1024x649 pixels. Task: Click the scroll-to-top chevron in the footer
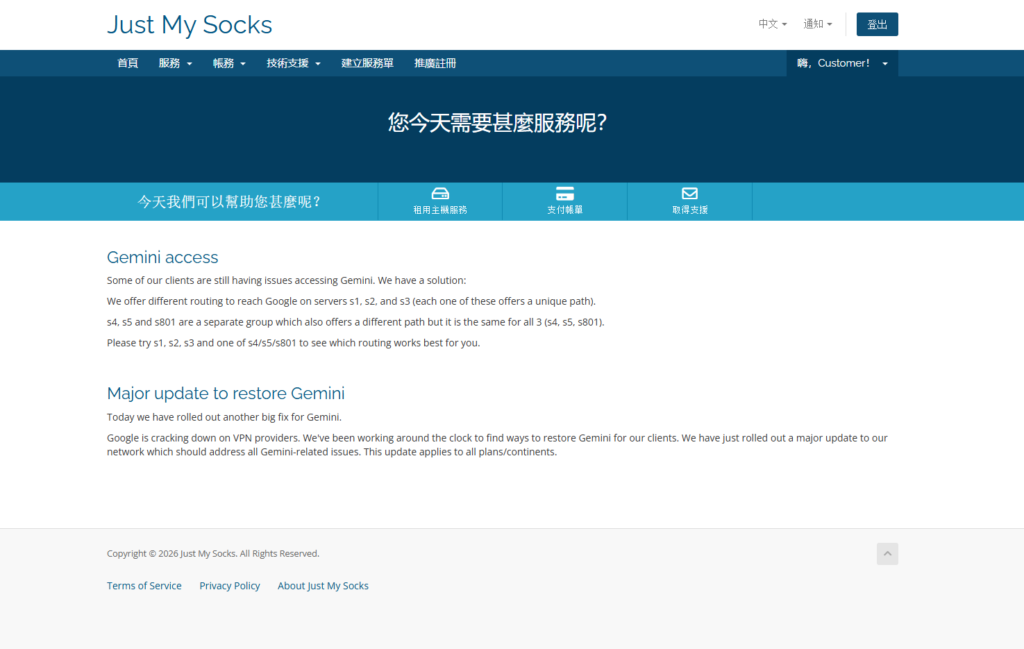click(887, 554)
